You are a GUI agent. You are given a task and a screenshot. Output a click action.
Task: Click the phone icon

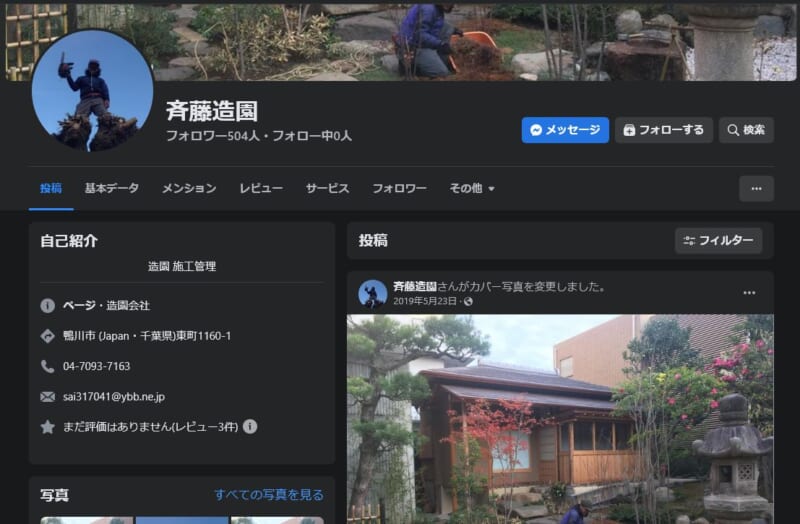point(47,366)
